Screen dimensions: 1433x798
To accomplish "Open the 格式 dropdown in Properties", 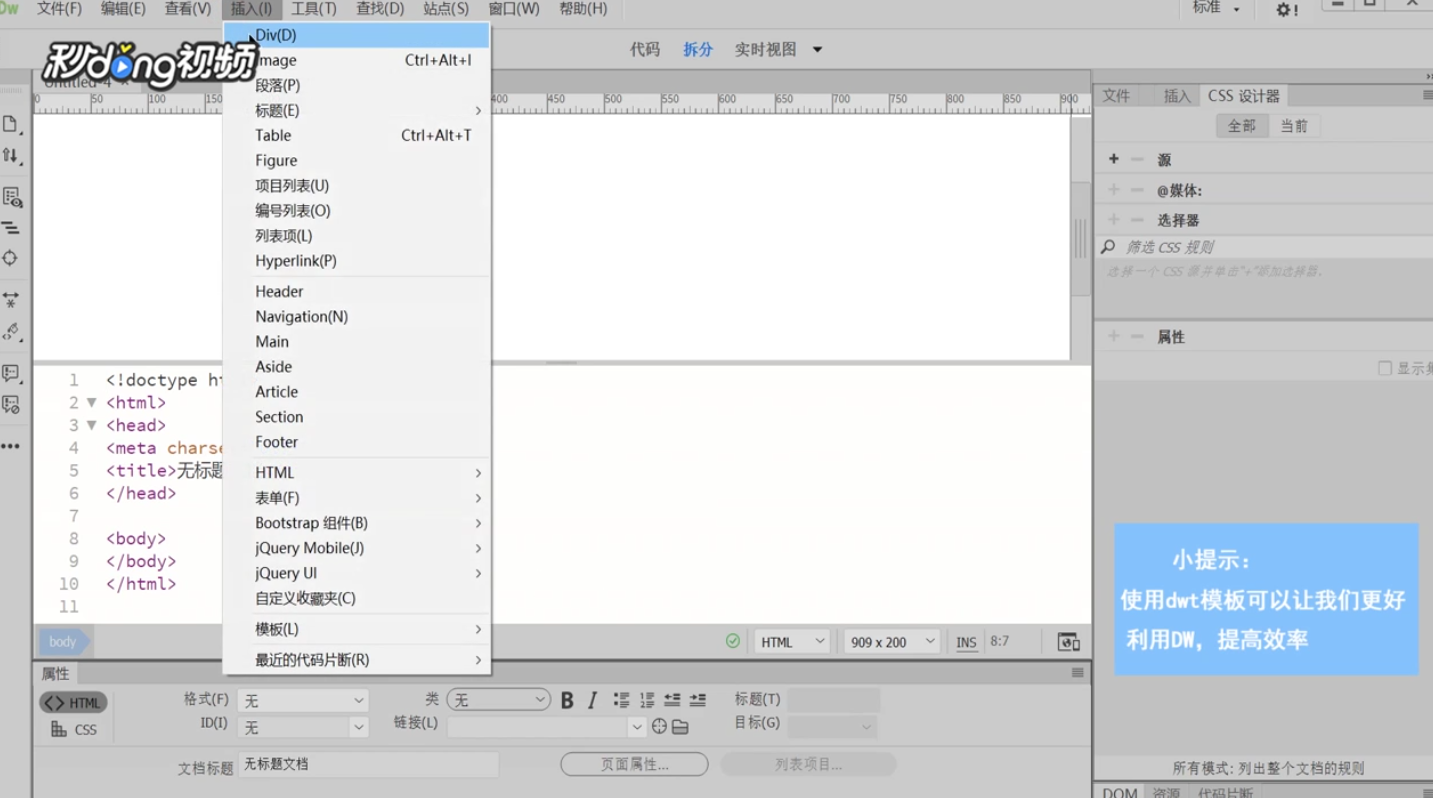I will point(302,699).
